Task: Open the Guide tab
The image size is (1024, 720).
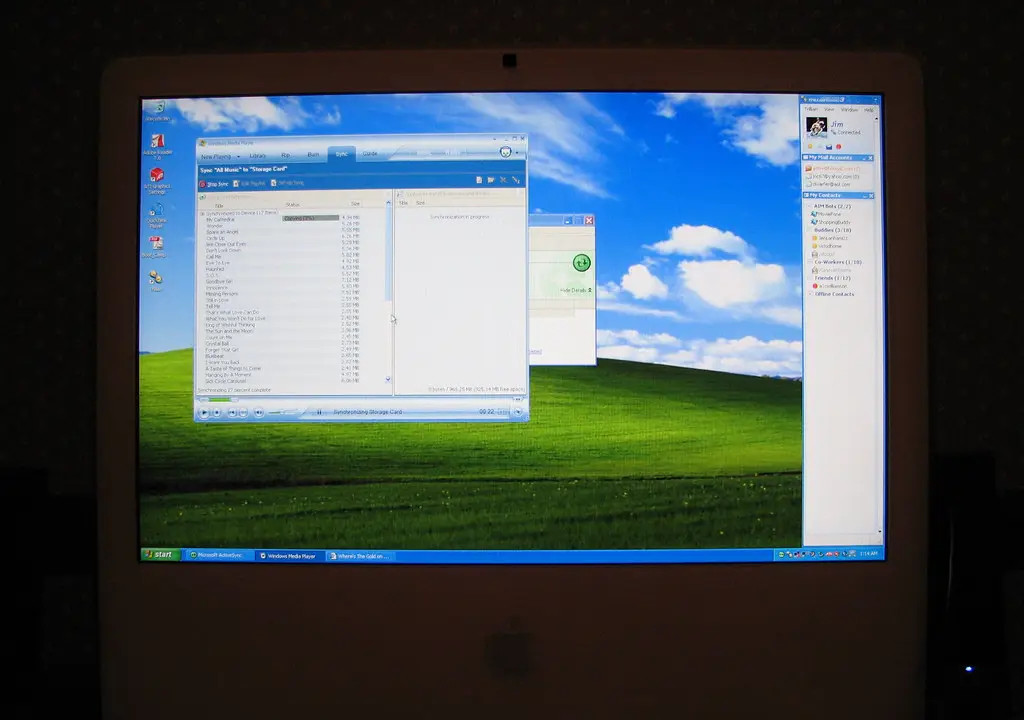Action: [x=370, y=154]
